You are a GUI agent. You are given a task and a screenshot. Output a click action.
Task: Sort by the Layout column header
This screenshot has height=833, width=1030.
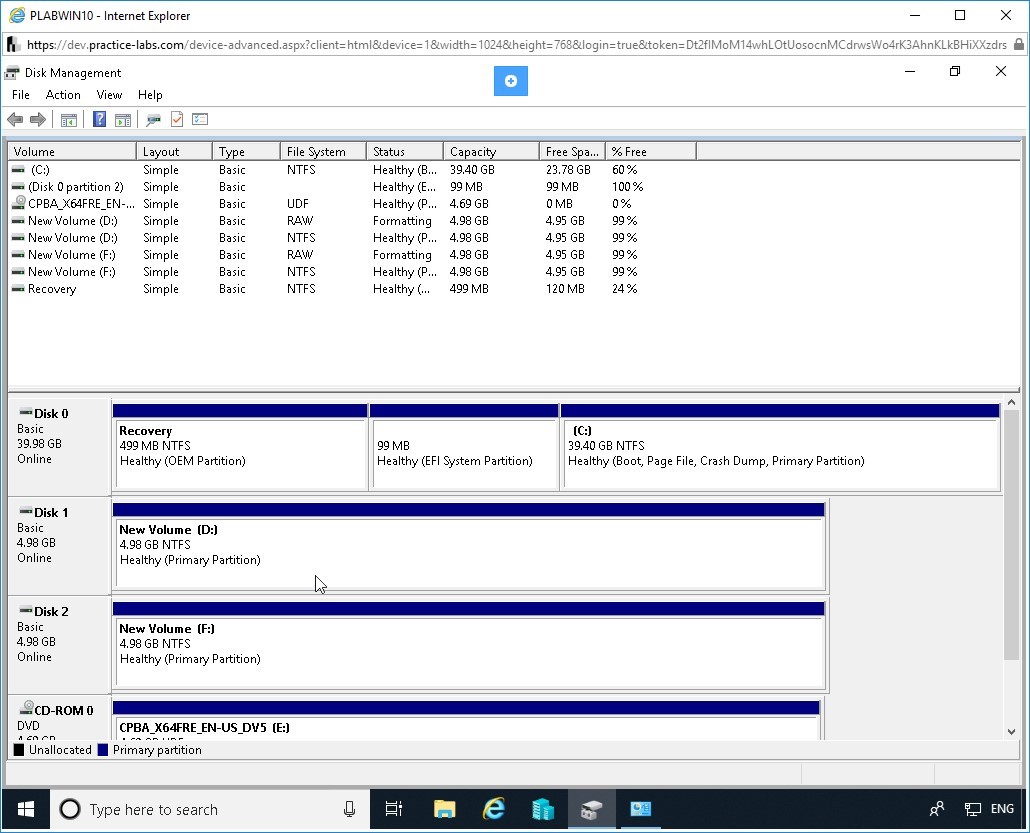(x=174, y=152)
